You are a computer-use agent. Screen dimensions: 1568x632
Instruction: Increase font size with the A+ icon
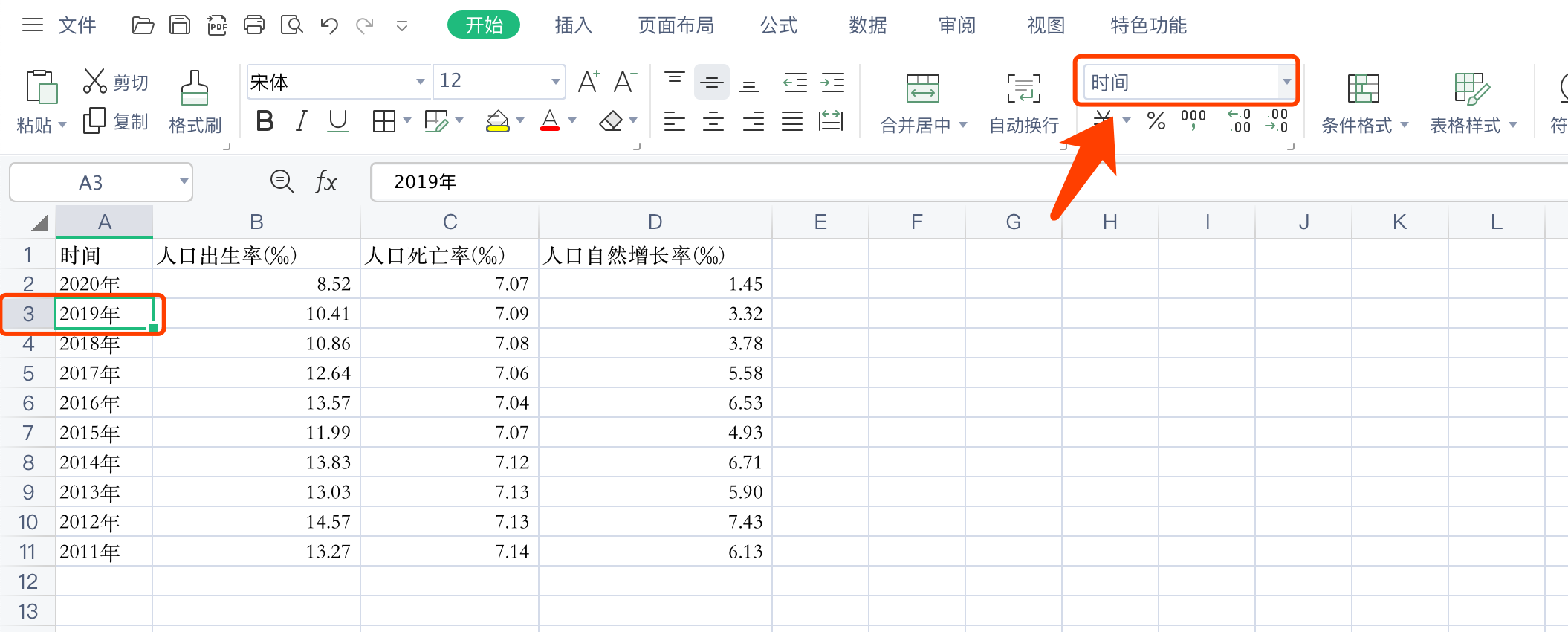[x=589, y=81]
